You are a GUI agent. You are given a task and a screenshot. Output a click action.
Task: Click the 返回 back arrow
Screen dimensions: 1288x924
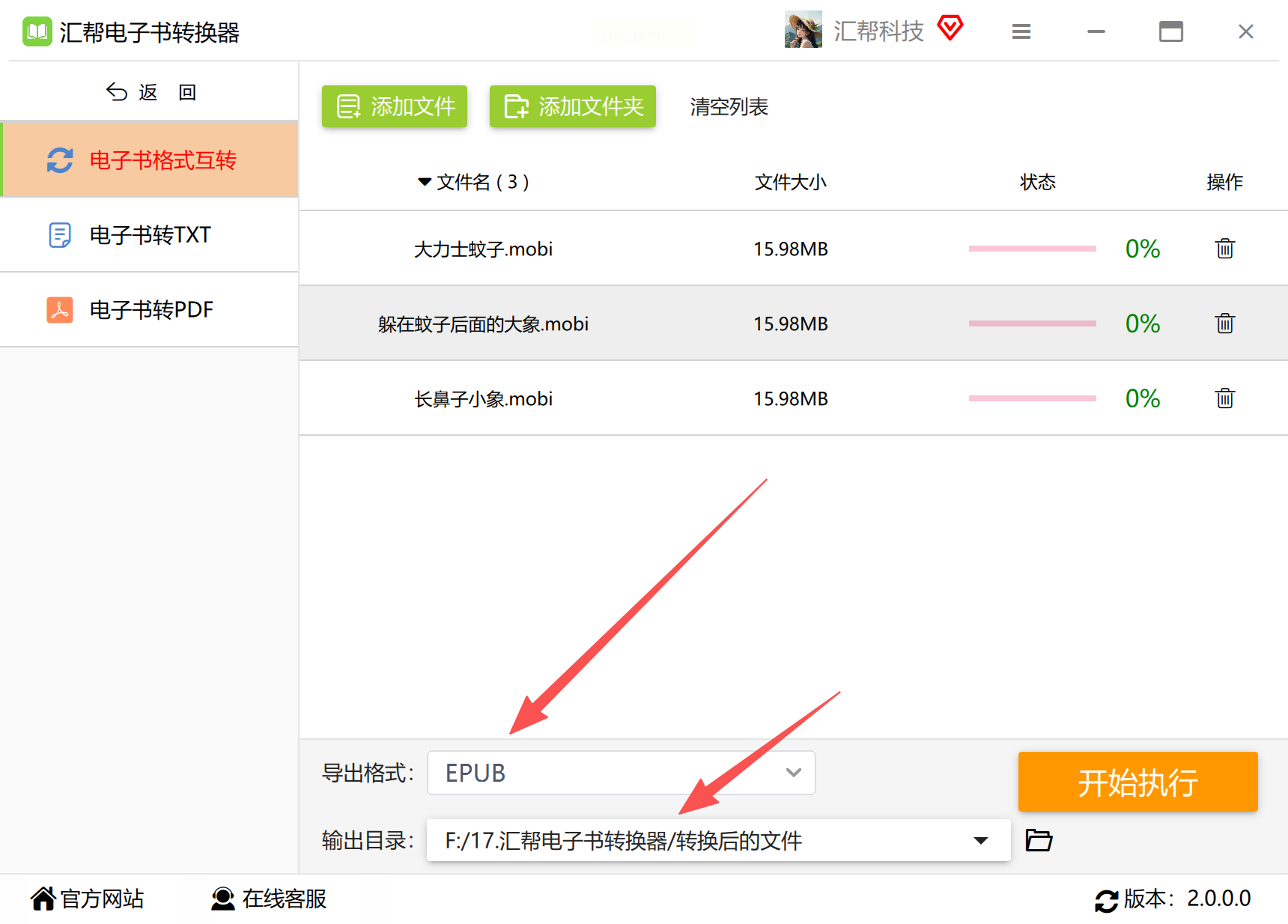(x=116, y=91)
